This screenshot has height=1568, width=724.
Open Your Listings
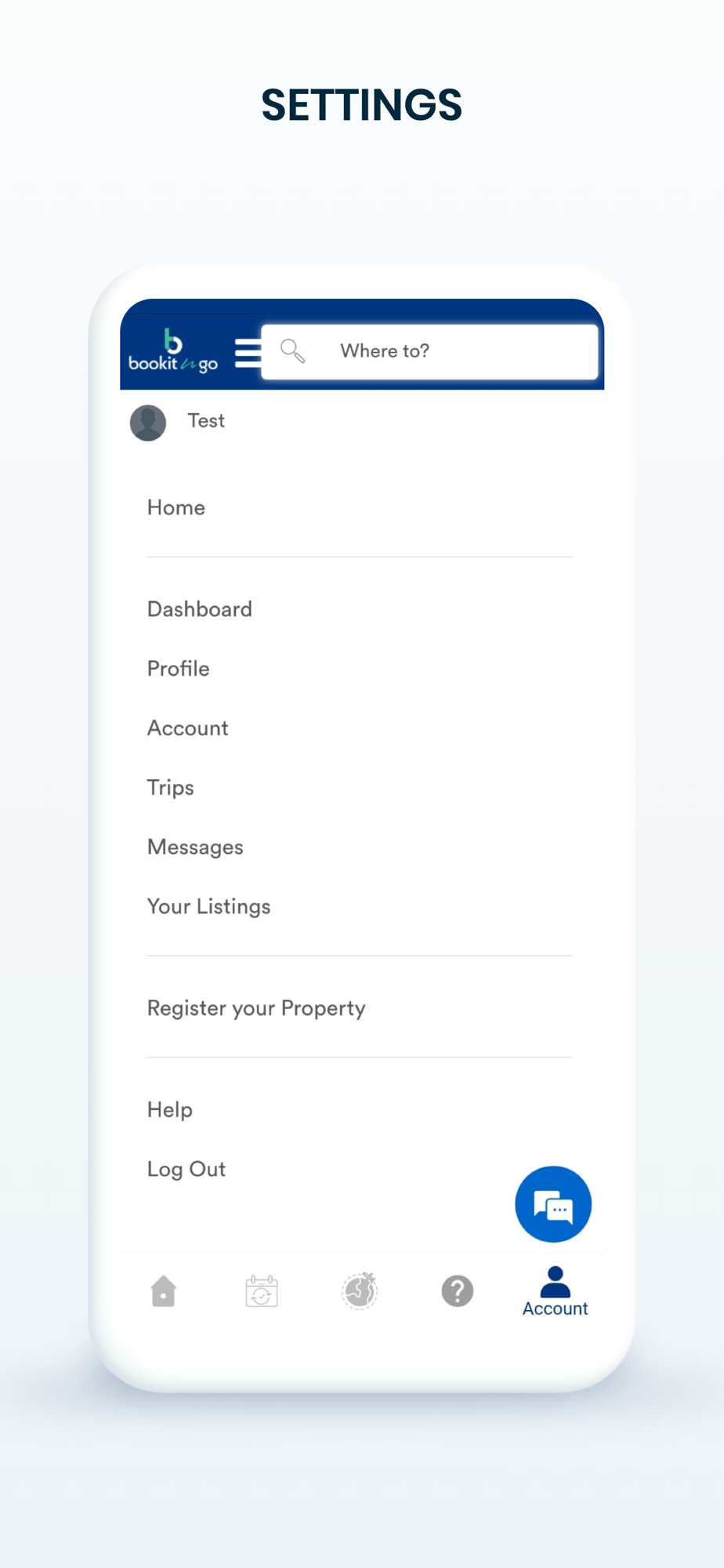209,906
